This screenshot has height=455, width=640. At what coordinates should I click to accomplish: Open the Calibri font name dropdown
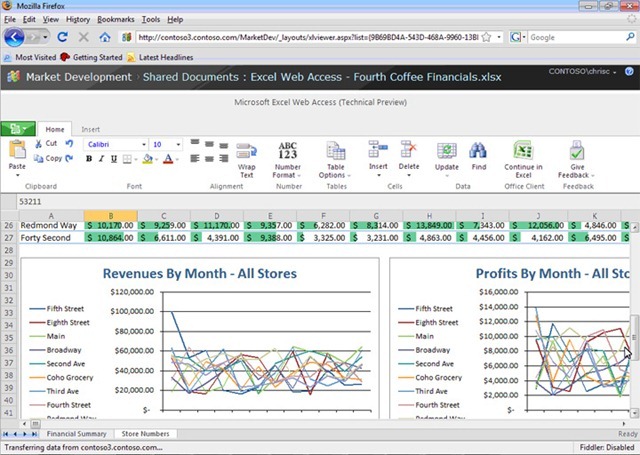click(x=143, y=144)
